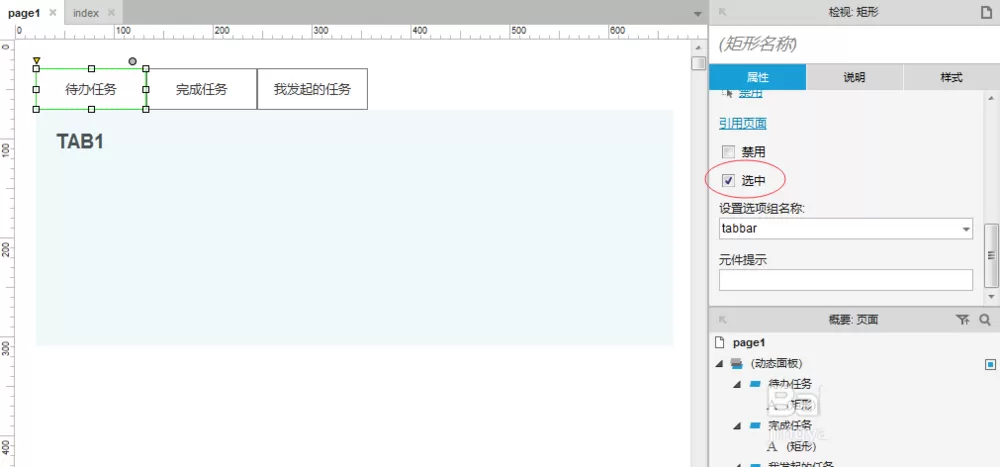
Task: Select the 完成任务 state row label
Action: click(x=790, y=426)
